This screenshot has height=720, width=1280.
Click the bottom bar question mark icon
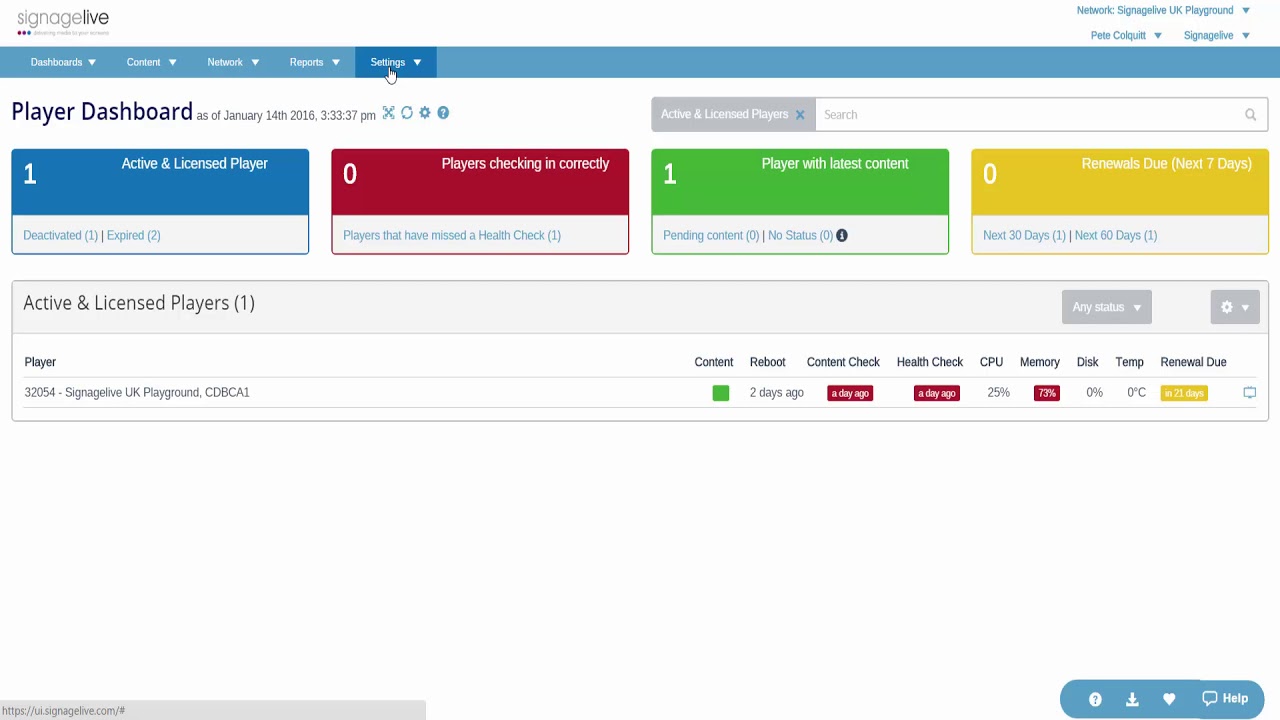[1095, 699]
